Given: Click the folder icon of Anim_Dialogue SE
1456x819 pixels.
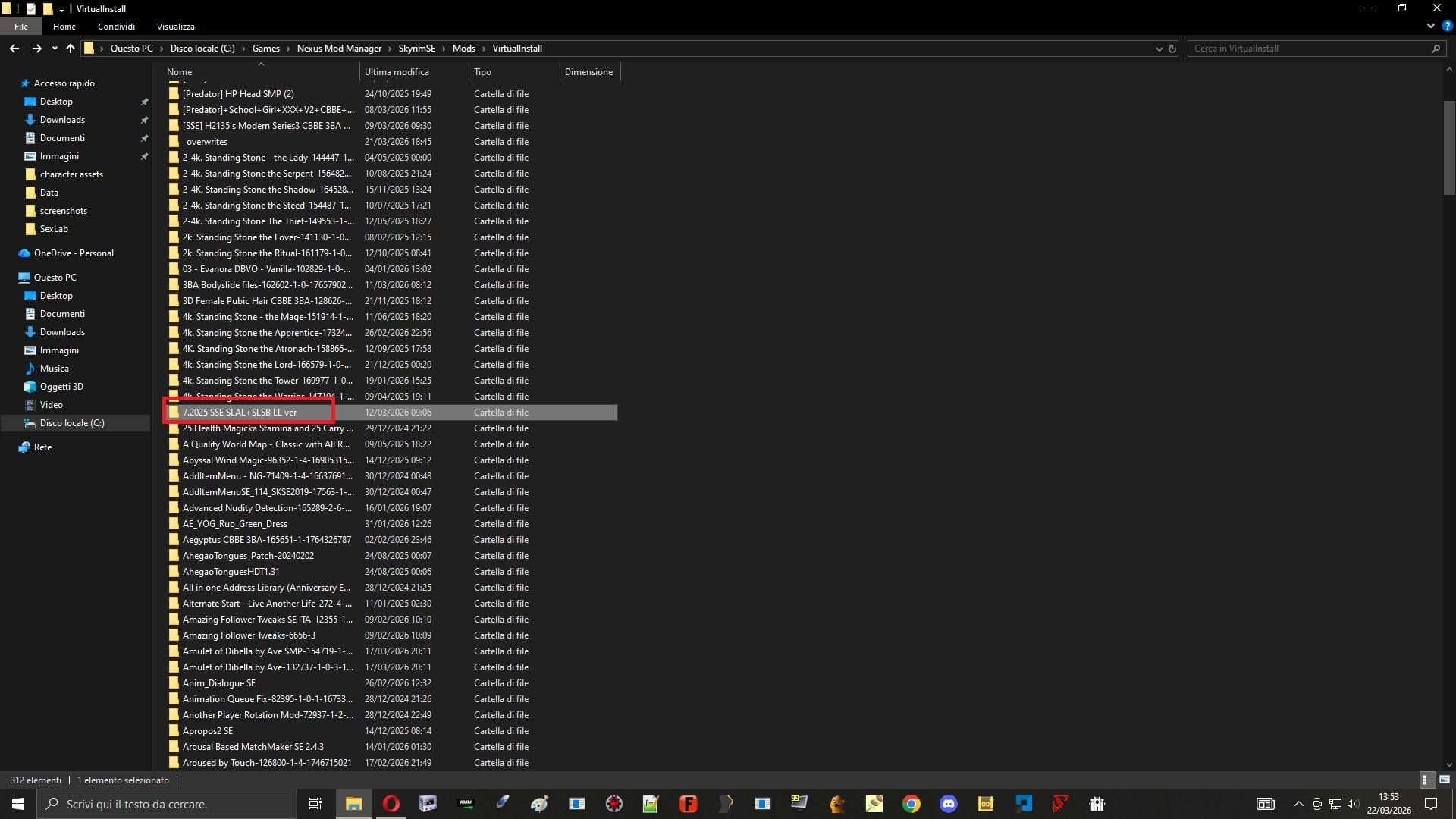Looking at the screenshot, I should [x=174, y=683].
